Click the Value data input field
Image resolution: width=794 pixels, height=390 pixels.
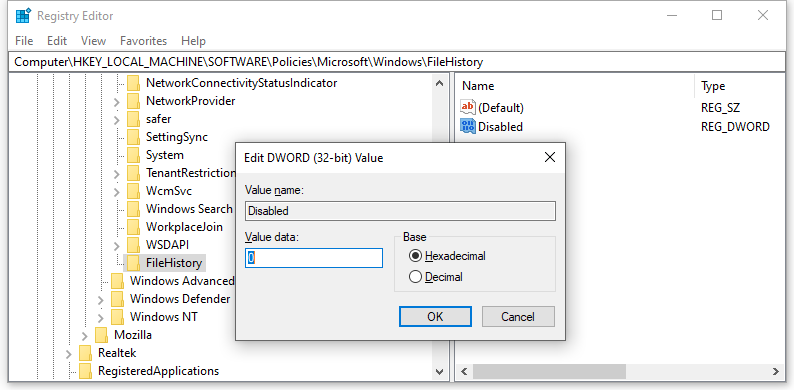coord(314,258)
